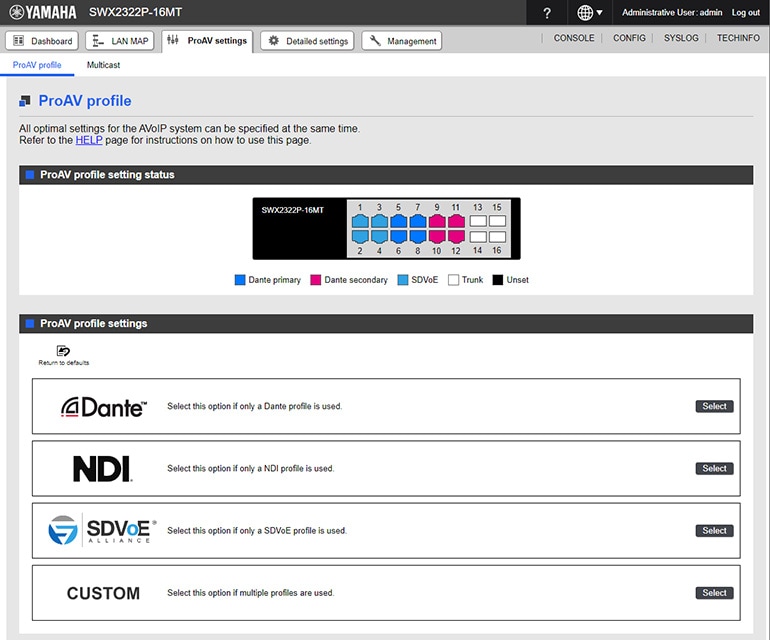Open the HELP page link
The height and width of the screenshot is (640, 770).
89,140
